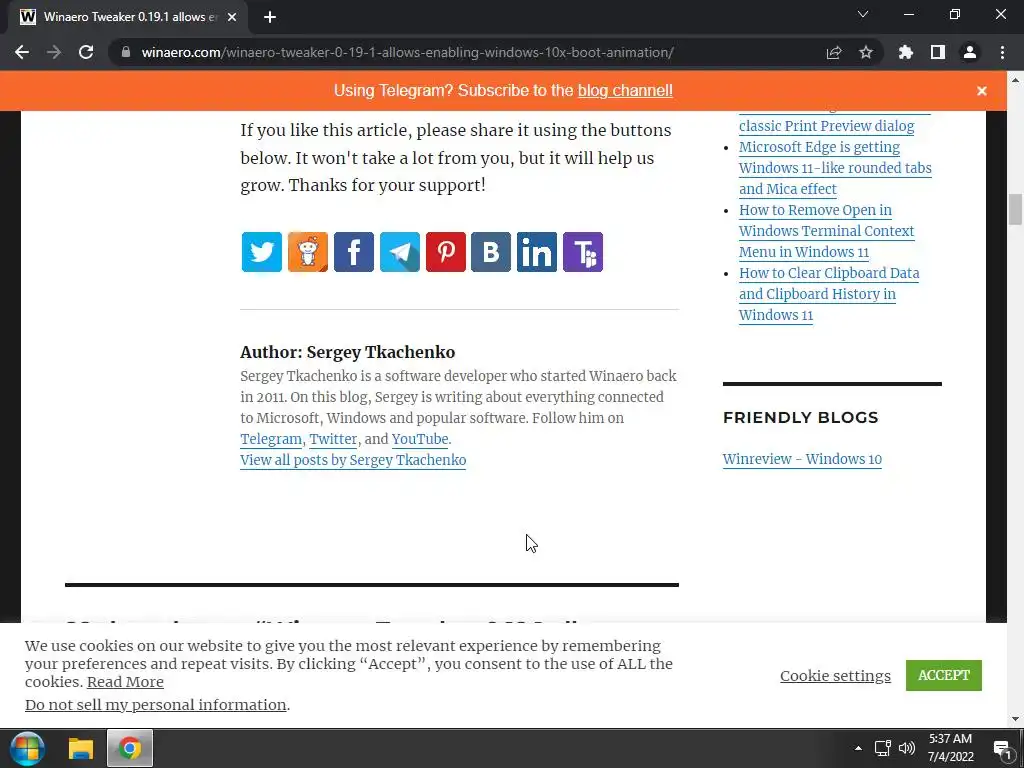The width and height of the screenshot is (1024, 768).
Task: Share article via Microsoft Teams icon
Action: (583, 251)
